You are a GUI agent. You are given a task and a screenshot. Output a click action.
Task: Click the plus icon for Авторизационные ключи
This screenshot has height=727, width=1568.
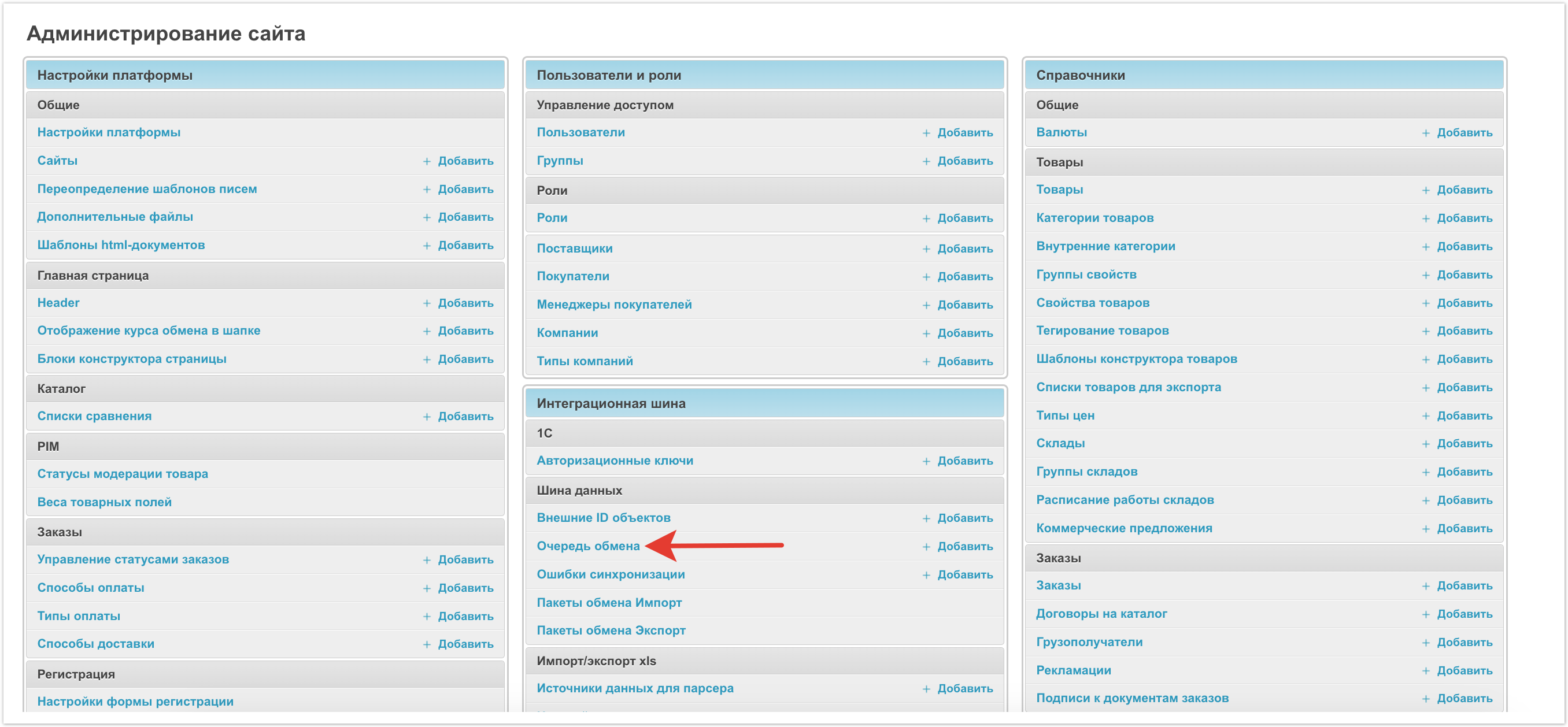coord(926,461)
